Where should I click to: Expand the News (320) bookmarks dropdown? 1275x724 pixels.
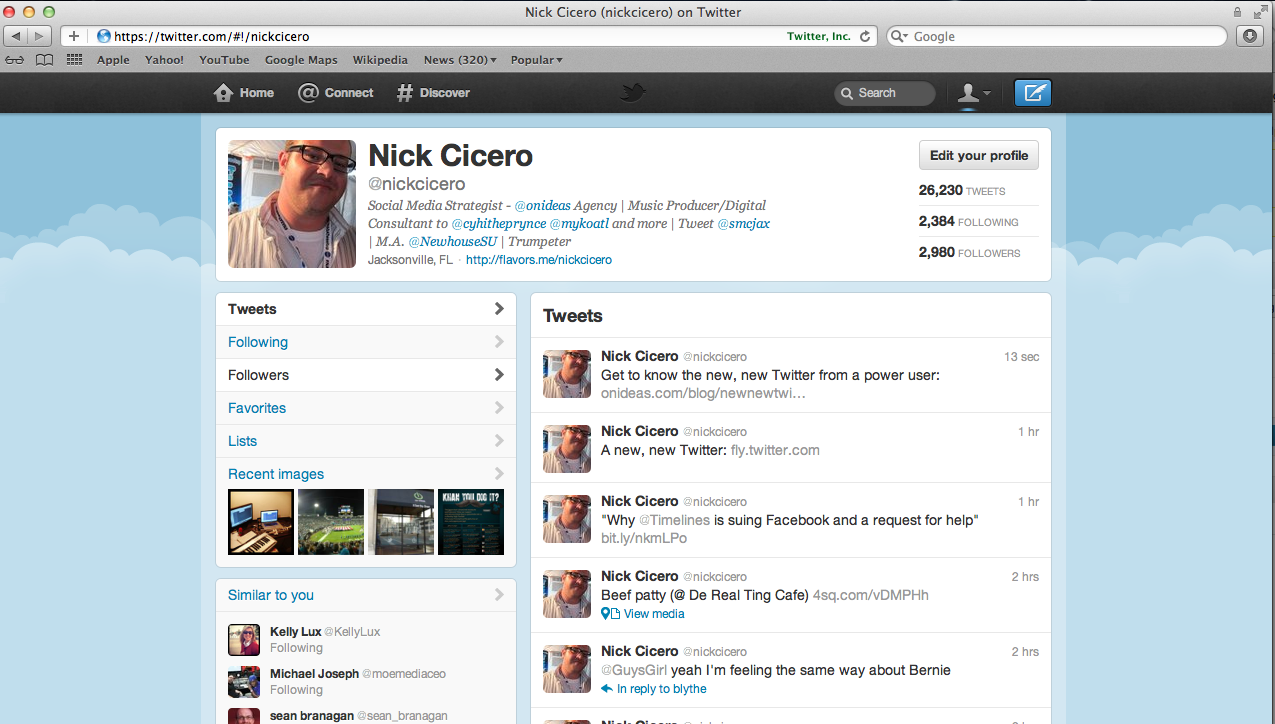tap(460, 60)
